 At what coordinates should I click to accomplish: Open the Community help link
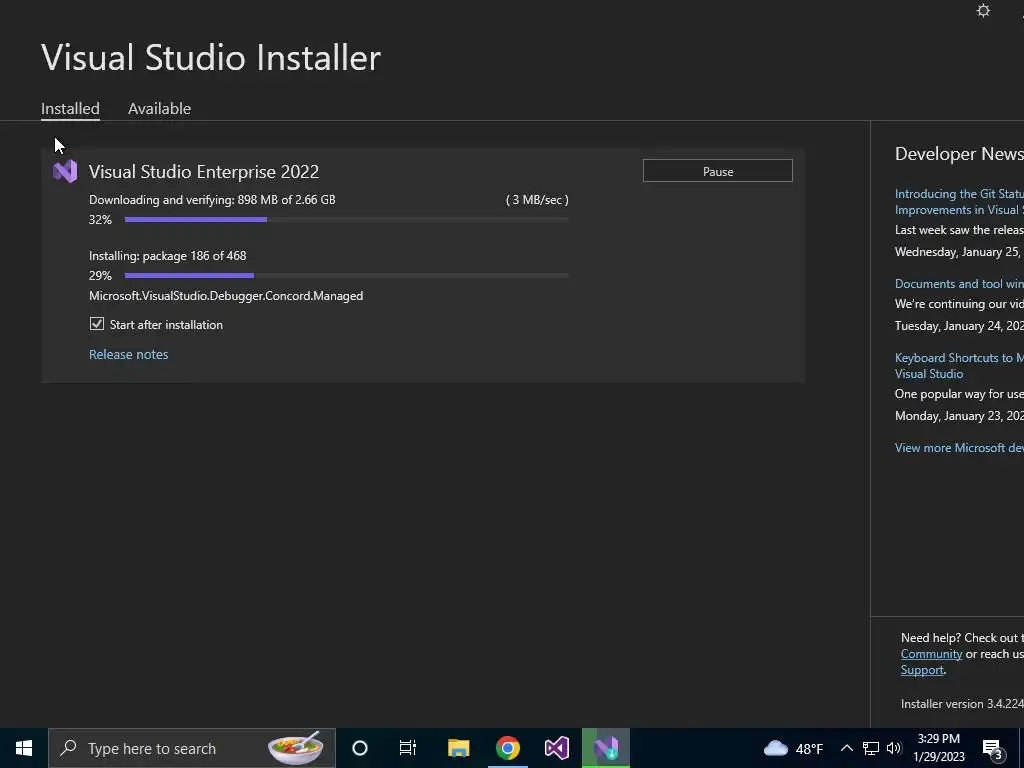tap(931, 654)
